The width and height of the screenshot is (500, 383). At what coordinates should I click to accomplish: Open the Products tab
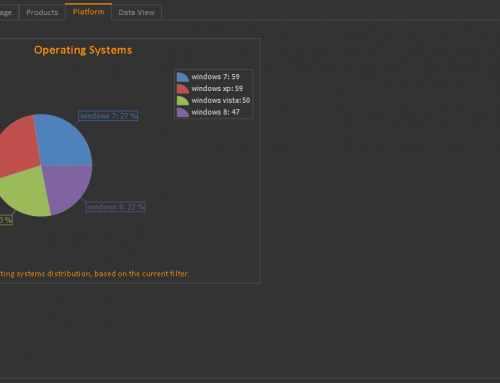pos(42,12)
